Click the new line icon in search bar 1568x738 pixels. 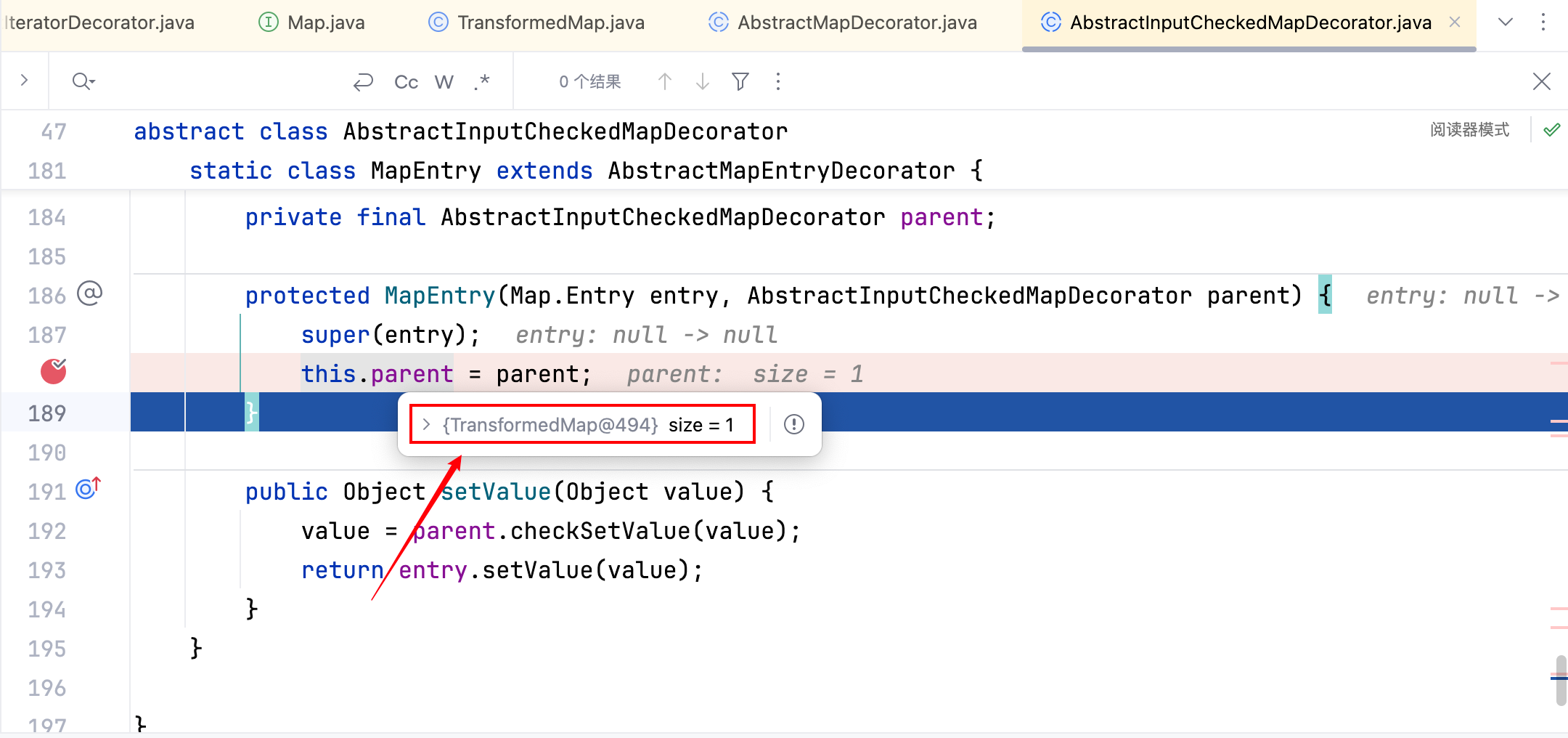tap(363, 82)
